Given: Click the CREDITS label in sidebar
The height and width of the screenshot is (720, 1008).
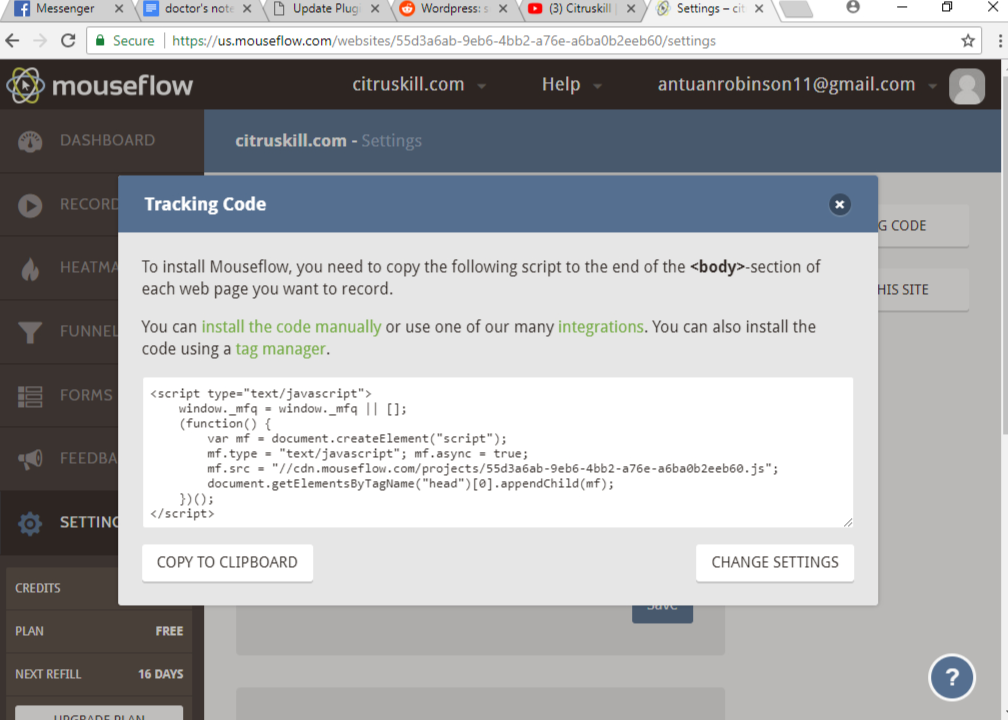Looking at the screenshot, I should (38, 588).
